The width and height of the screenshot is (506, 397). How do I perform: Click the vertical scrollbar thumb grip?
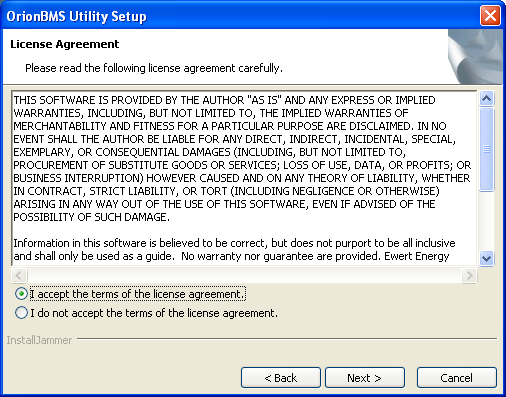click(486, 149)
